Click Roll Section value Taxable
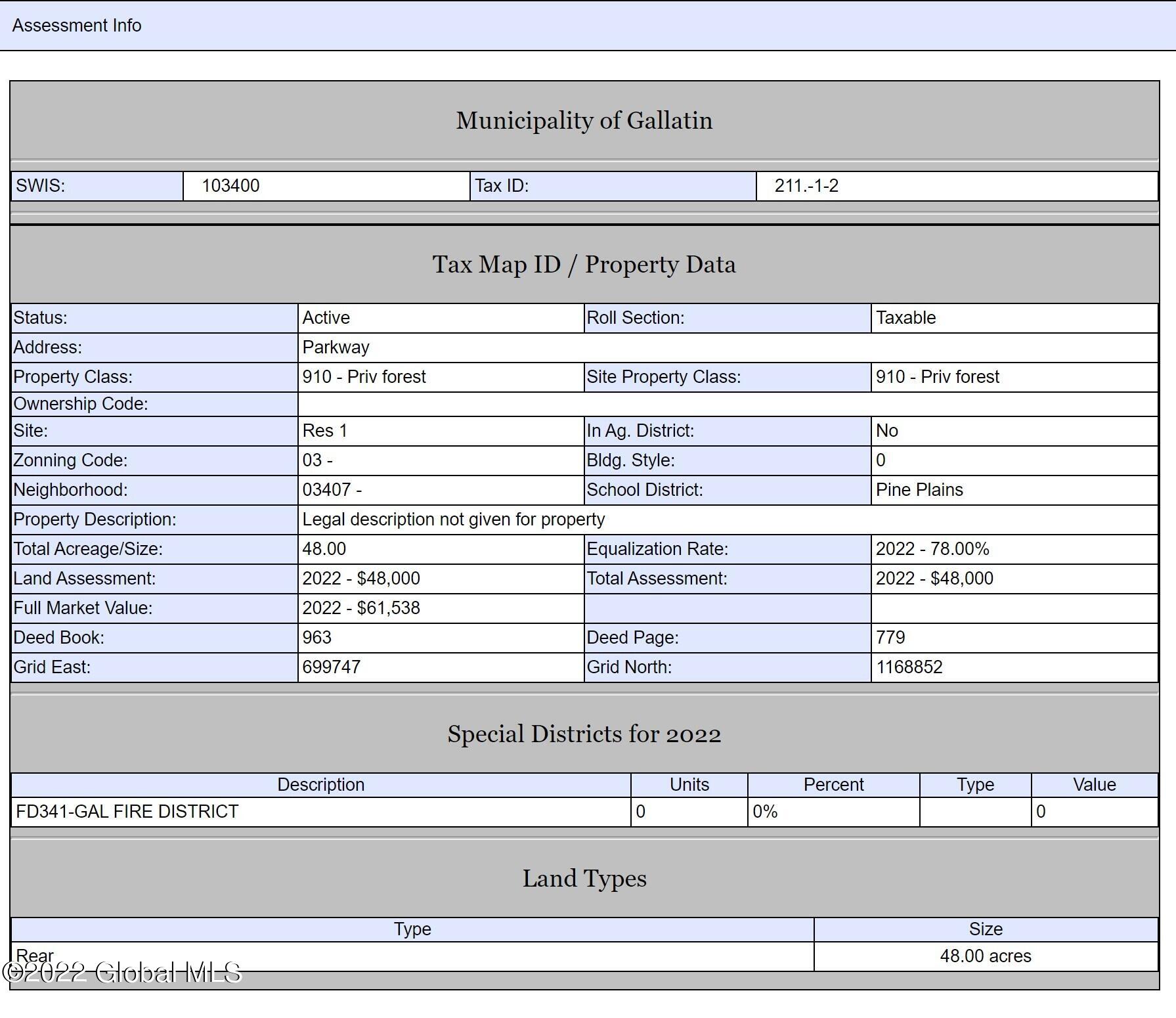 [906, 318]
